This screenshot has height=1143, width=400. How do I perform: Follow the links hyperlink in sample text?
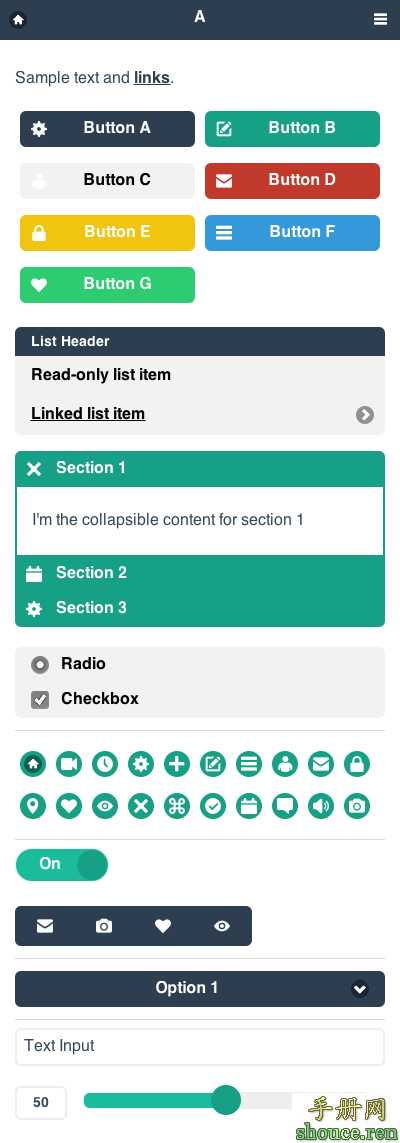point(152,77)
